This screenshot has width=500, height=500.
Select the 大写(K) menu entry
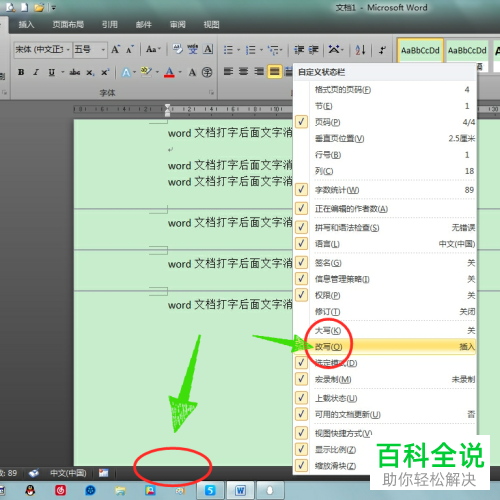(x=385, y=330)
